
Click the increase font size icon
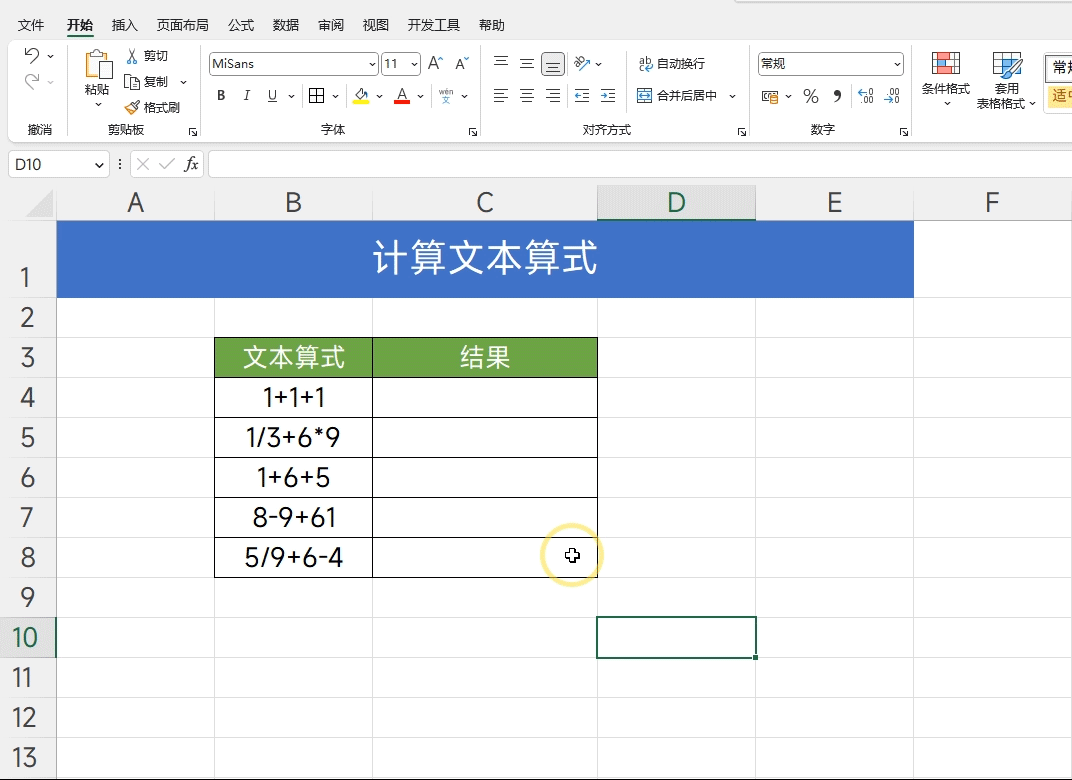(x=436, y=64)
